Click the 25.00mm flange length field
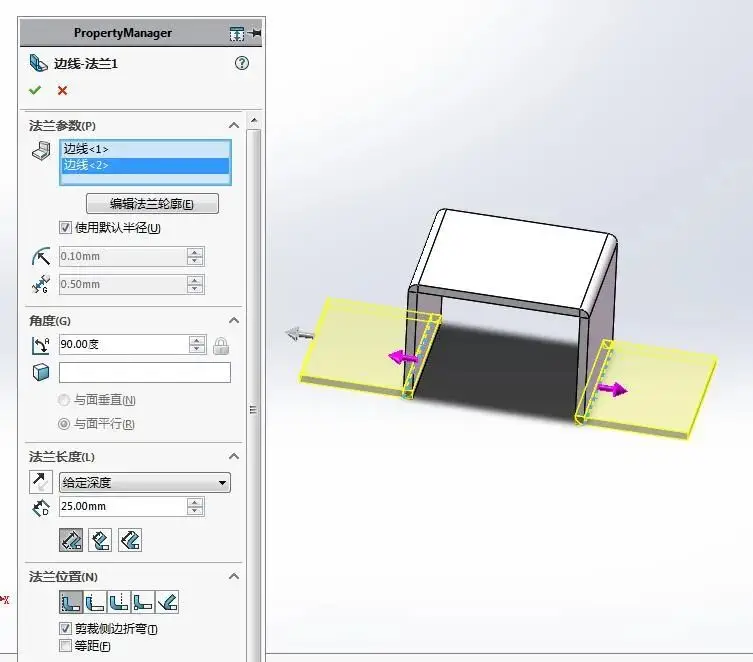The height and width of the screenshot is (662, 753). (123, 506)
